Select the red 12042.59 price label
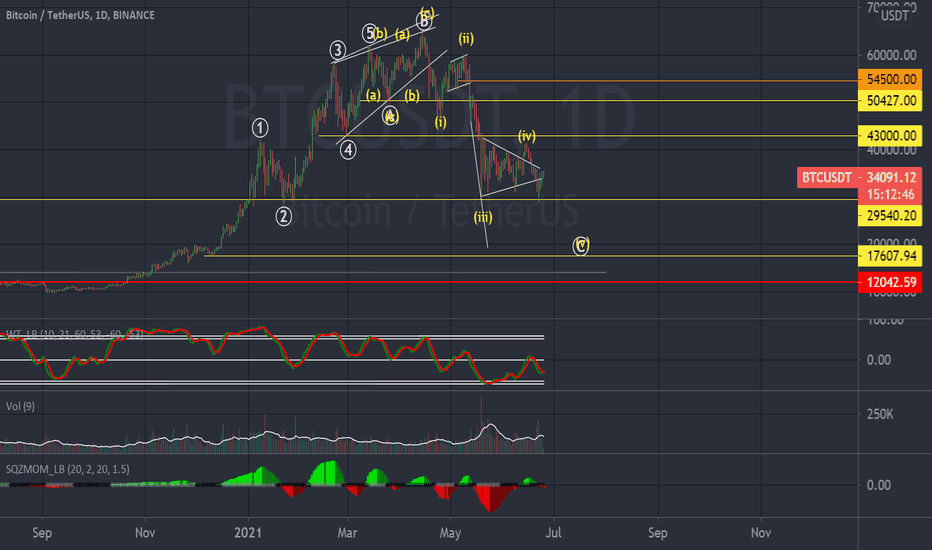The width and height of the screenshot is (932, 550). [890, 282]
